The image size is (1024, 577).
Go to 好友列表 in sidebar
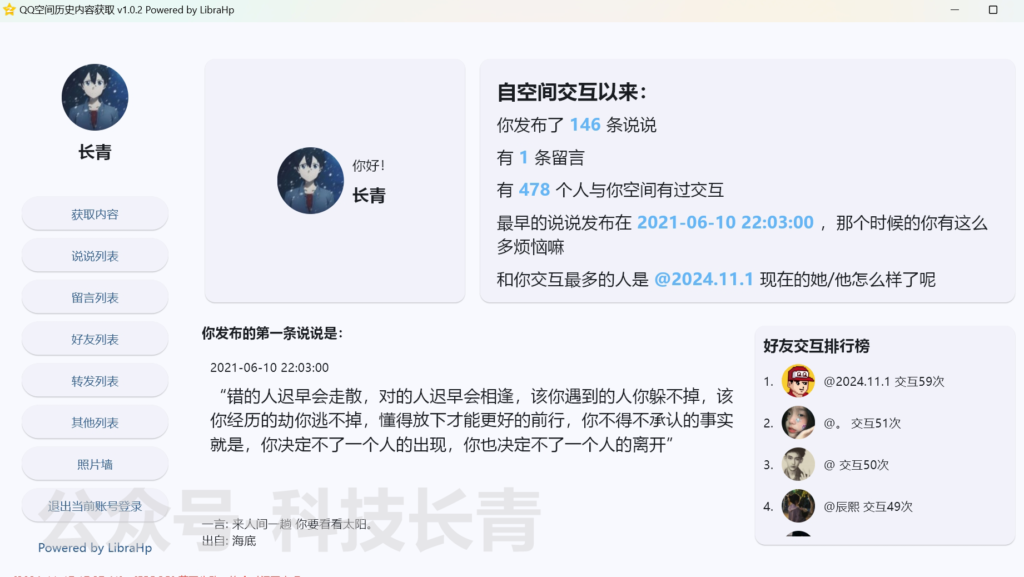[95, 339]
